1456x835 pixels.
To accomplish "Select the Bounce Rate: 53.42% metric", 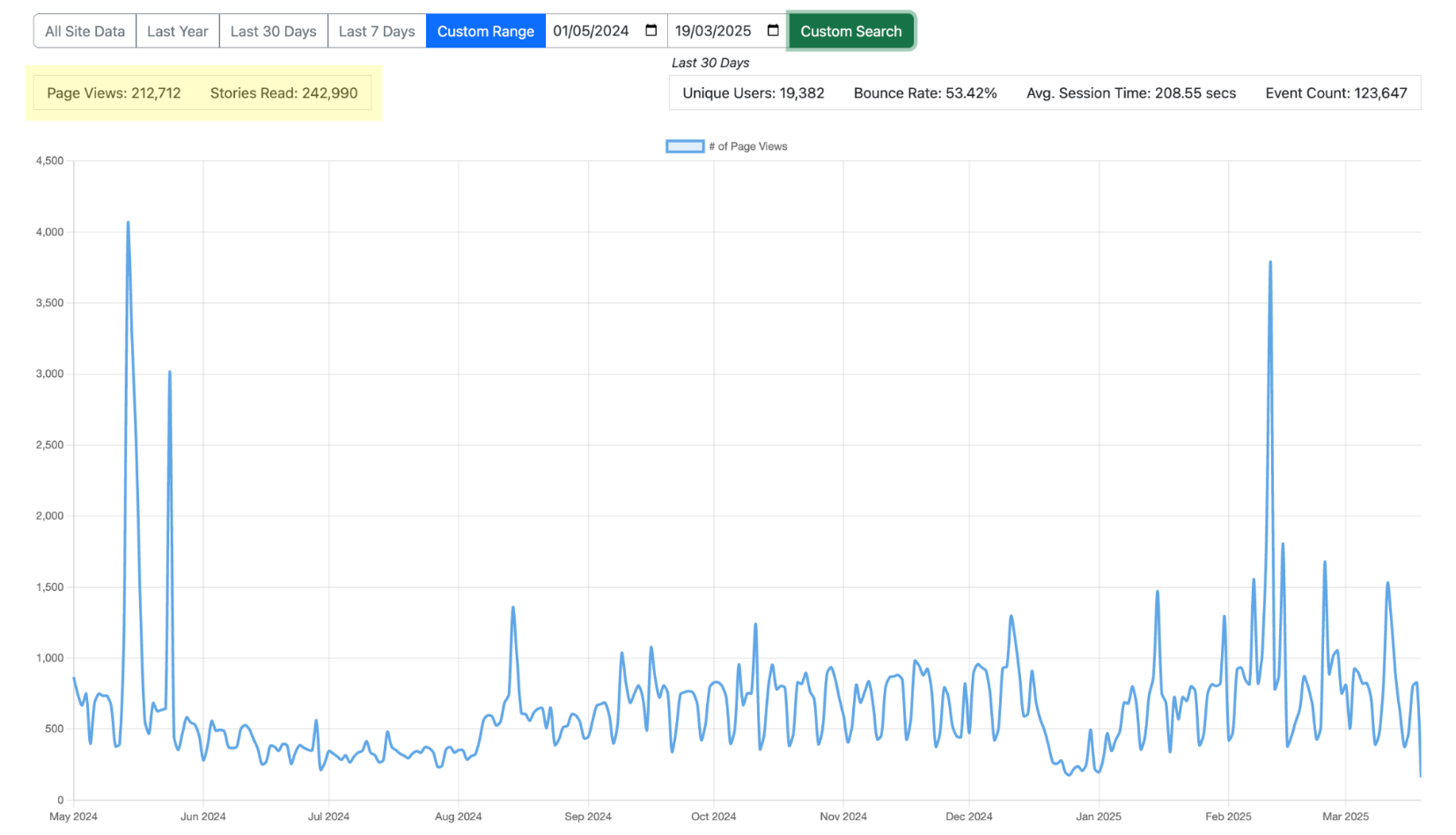I will click(924, 92).
